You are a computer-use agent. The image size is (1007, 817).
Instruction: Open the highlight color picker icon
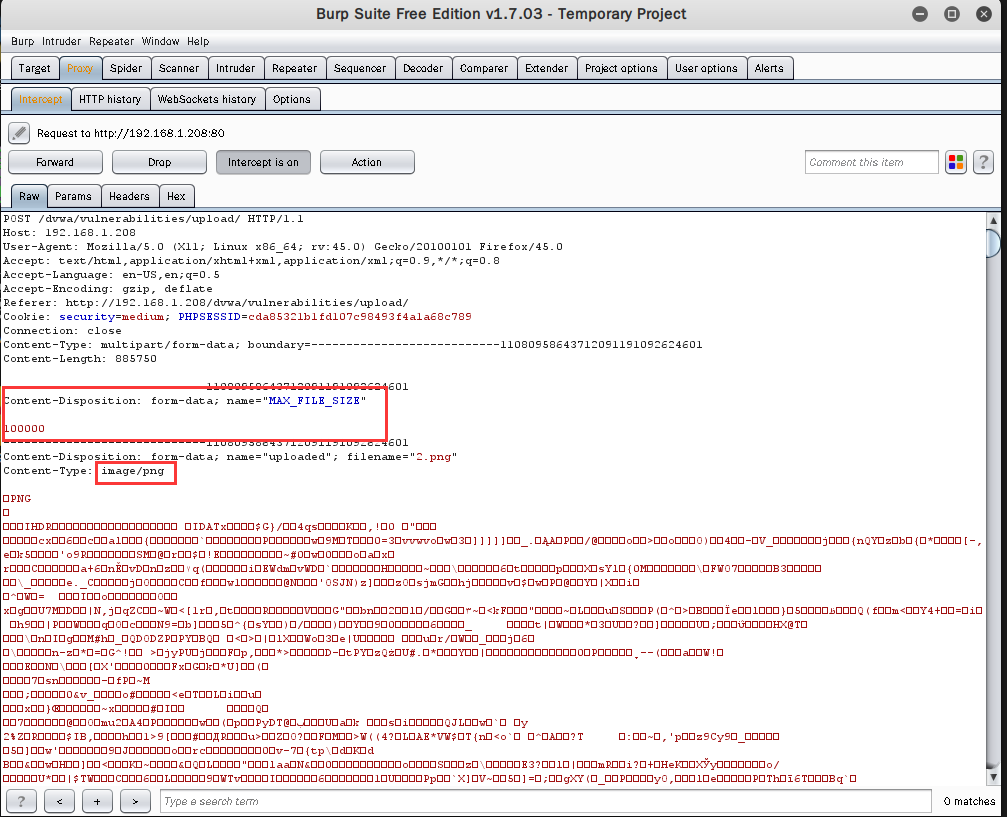956,163
